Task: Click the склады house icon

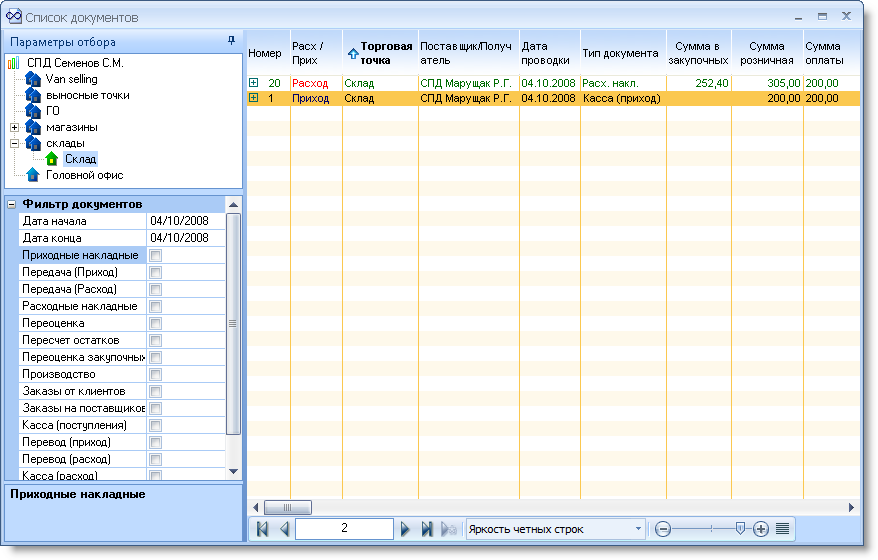Action: [x=33, y=143]
